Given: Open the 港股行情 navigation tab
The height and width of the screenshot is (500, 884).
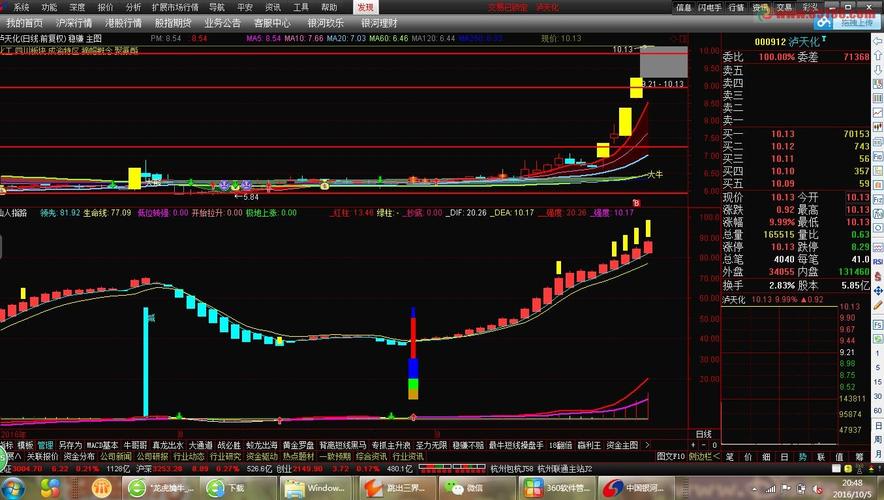Looking at the screenshot, I should [x=123, y=23].
